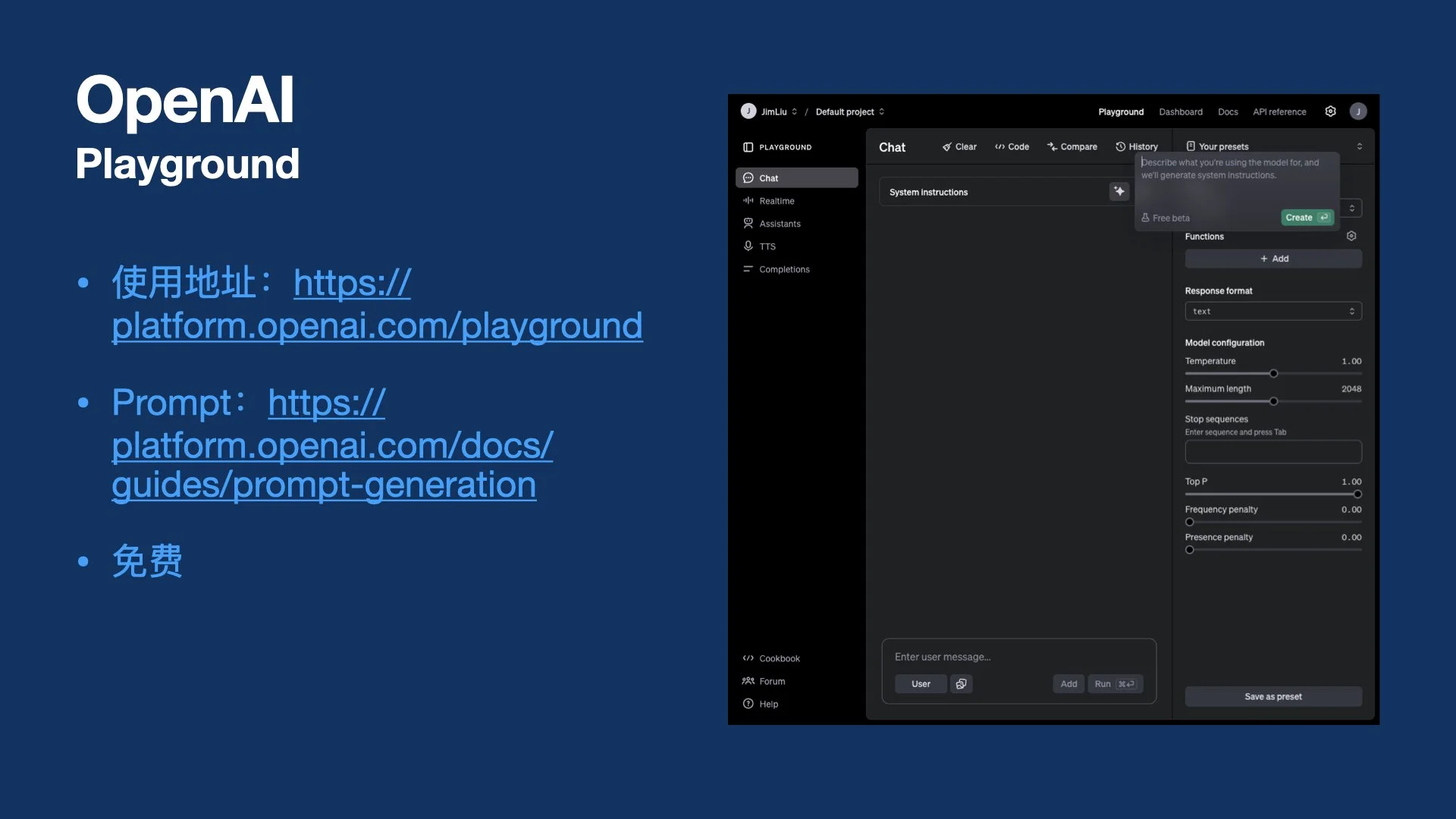
Task: Open the platform.openai.com/playground hyperlink
Action: [x=377, y=326]
